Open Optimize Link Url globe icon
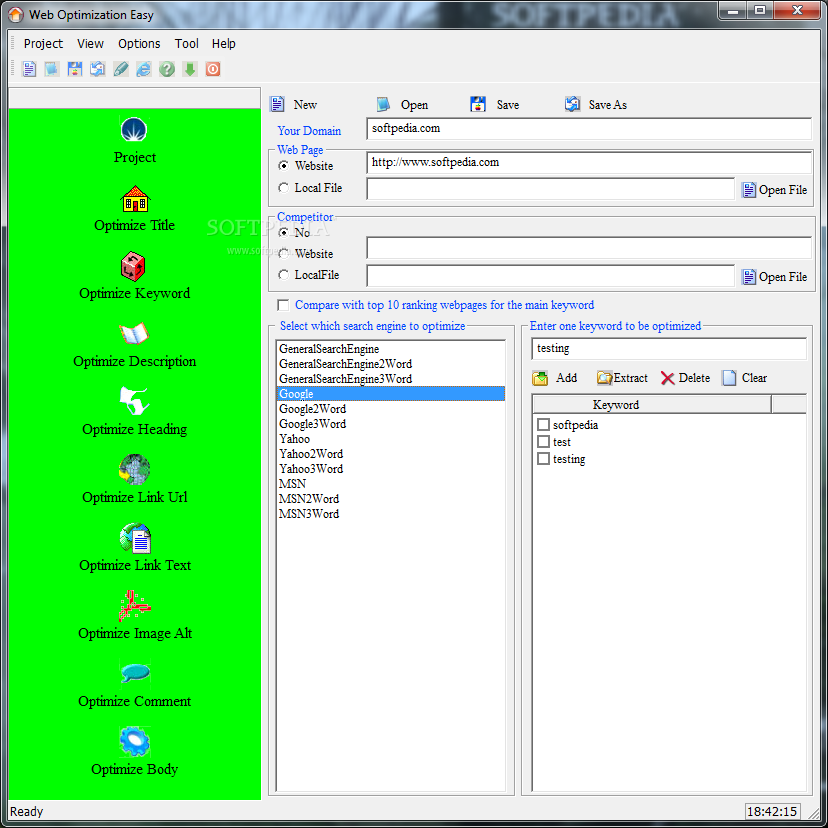The width and height of the screenshot is (828, 828). (134, 469)
